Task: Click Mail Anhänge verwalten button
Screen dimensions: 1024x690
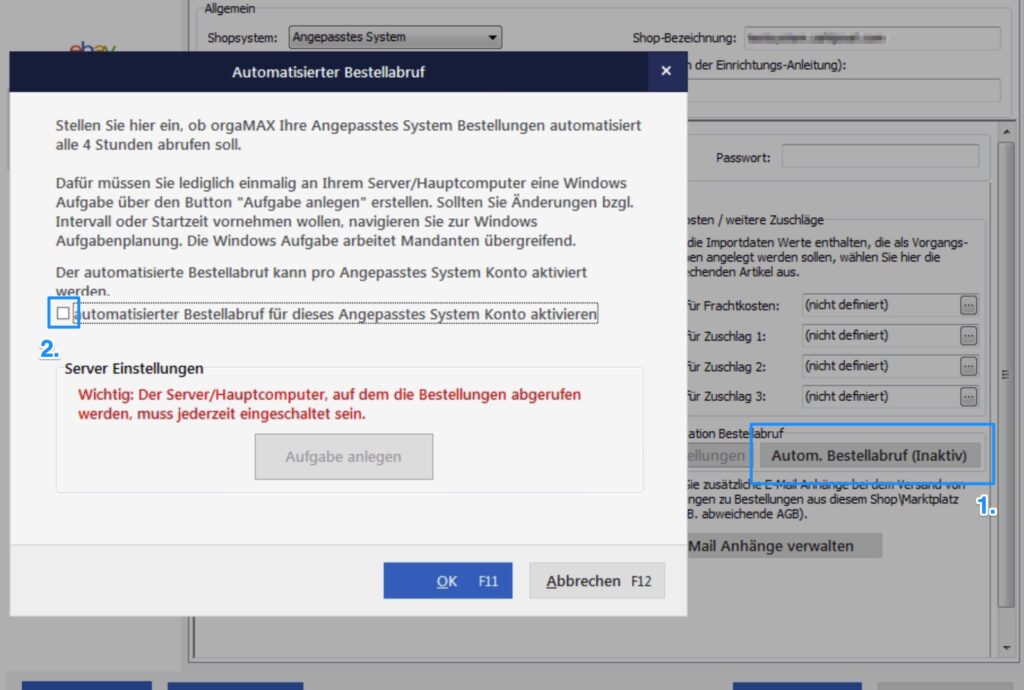Action: [784, 546]
